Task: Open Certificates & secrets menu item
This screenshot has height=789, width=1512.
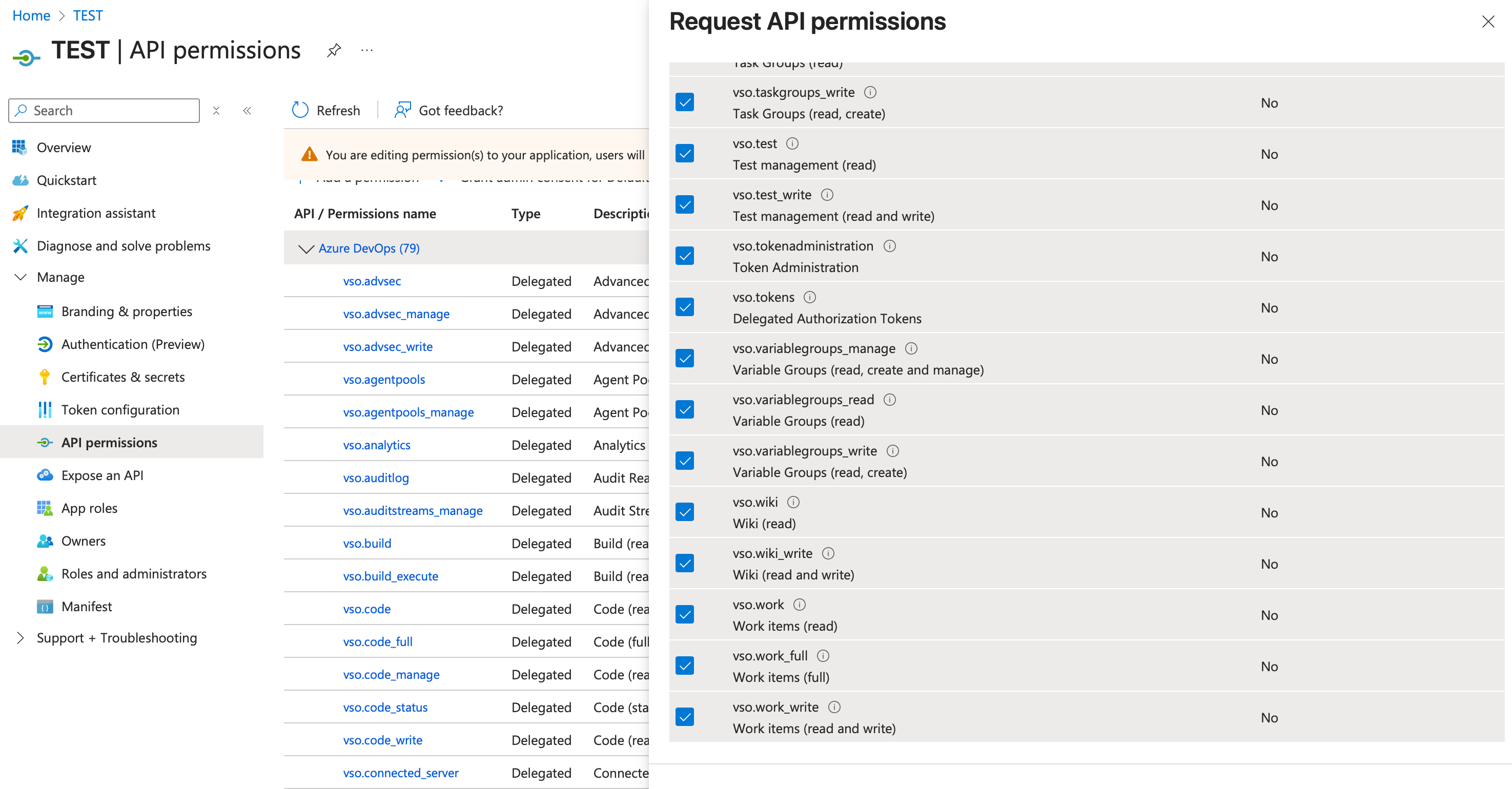Action: (x=122, y=377)
